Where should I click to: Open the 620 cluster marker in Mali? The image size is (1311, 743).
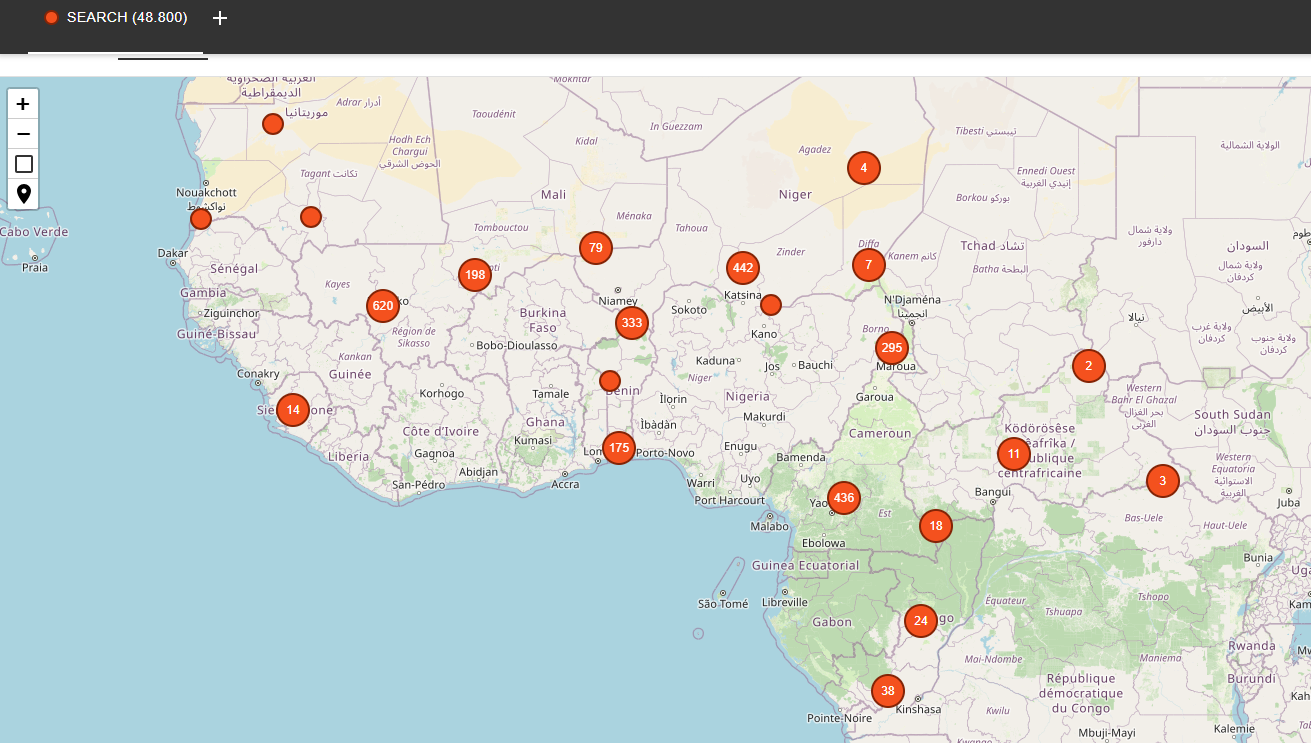click(383, 305)
